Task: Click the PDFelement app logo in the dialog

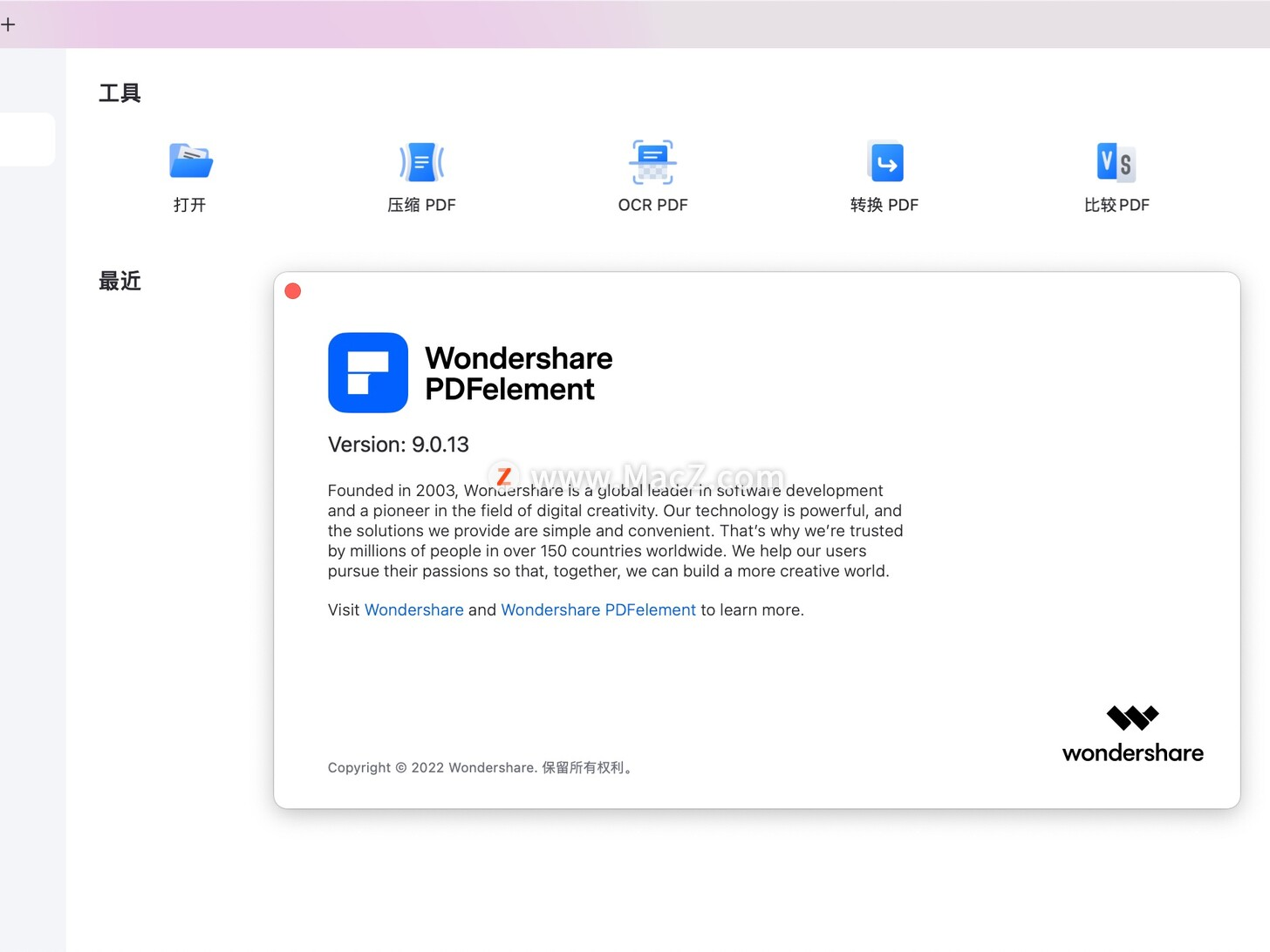Action: coord(367,372)
